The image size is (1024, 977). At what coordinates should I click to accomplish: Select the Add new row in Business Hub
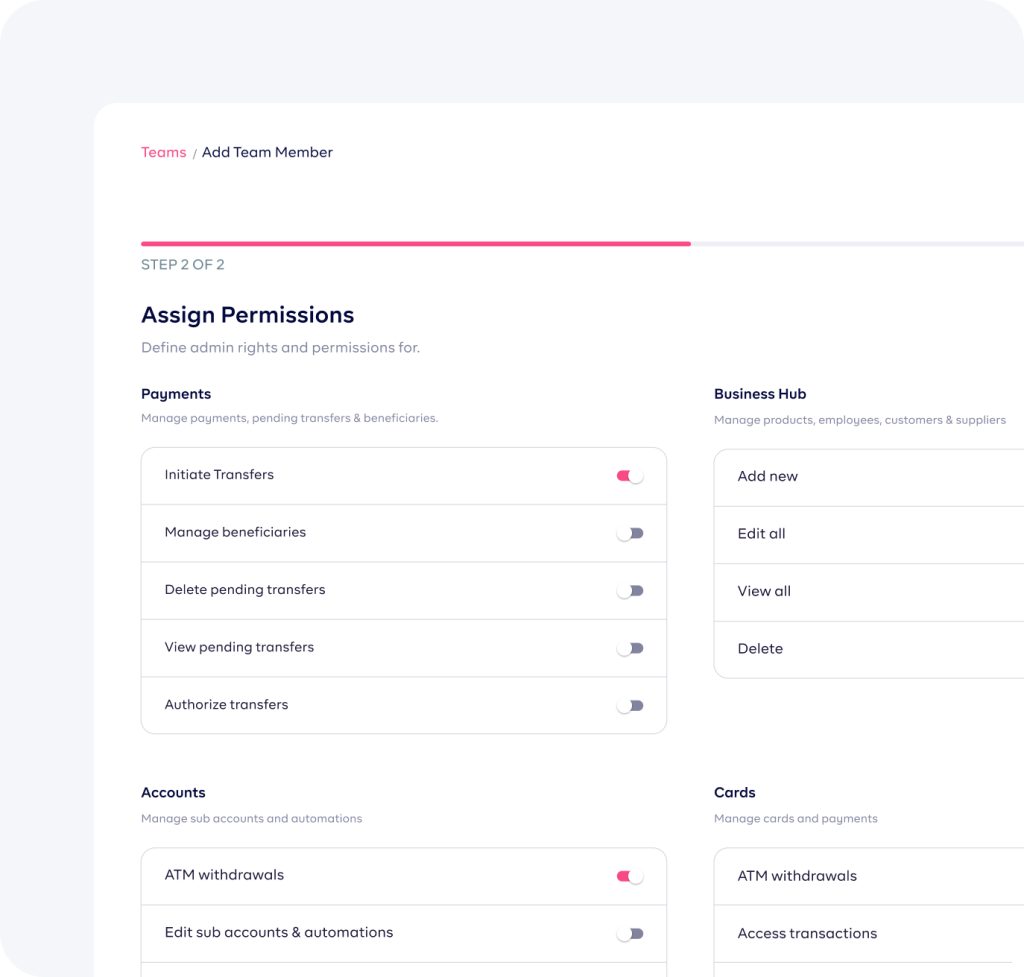[869, 477]
